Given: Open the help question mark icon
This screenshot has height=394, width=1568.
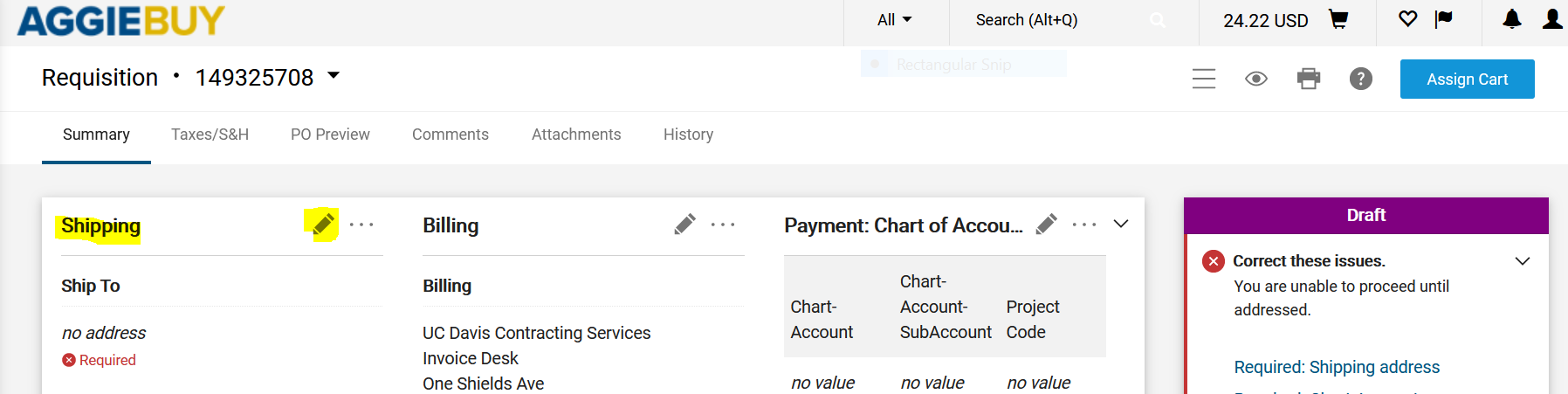Looking at the screenshot, I should coord(1361,79).
